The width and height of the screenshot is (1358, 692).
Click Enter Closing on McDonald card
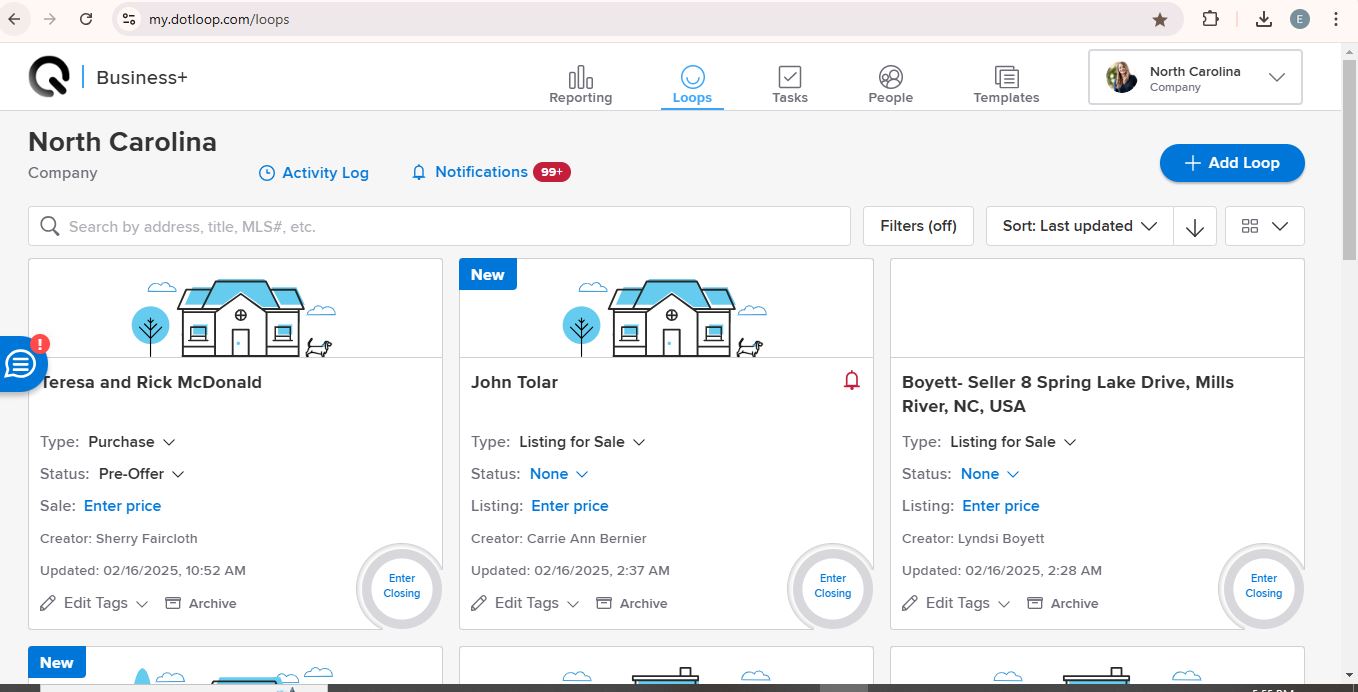pyautogui.click(x=402, y=586)
